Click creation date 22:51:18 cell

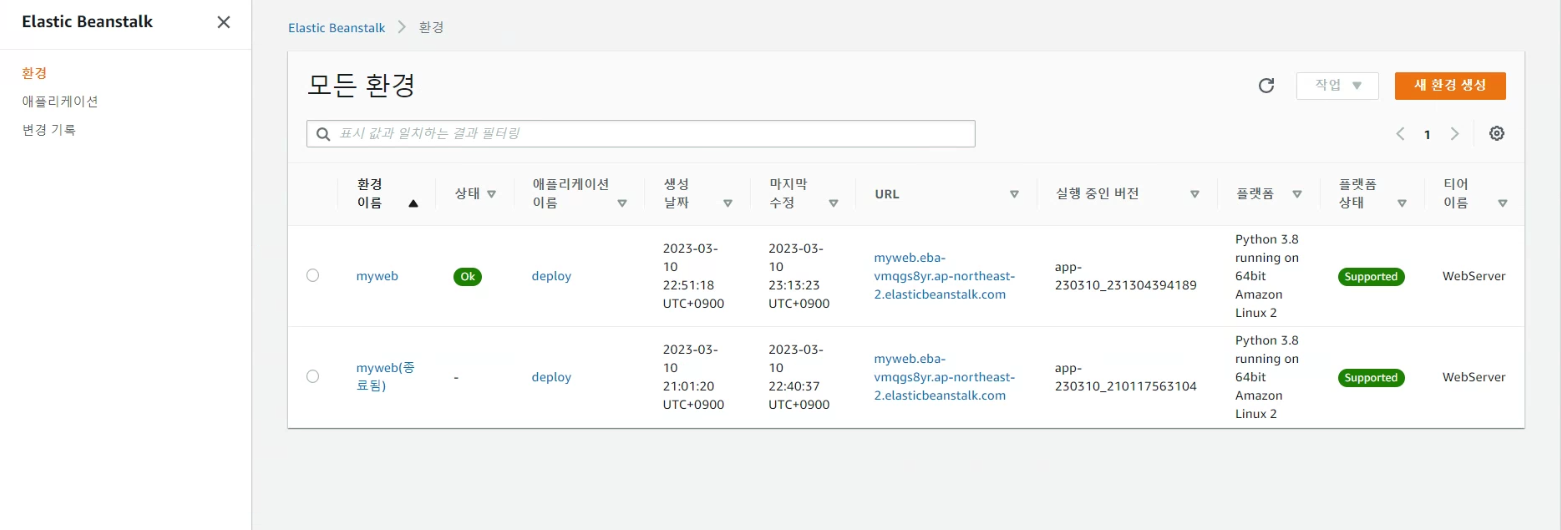pos(693,276)
